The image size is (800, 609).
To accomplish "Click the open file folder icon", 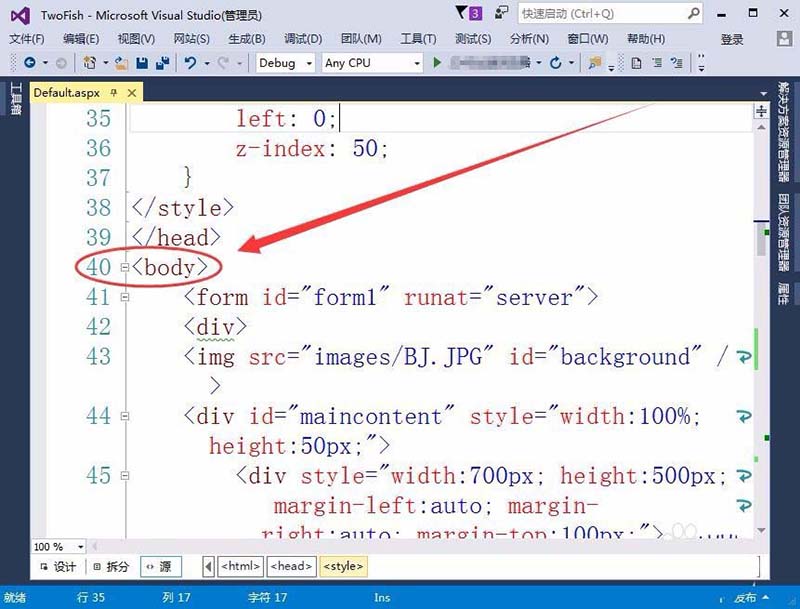I will click(x=121, y=63).
